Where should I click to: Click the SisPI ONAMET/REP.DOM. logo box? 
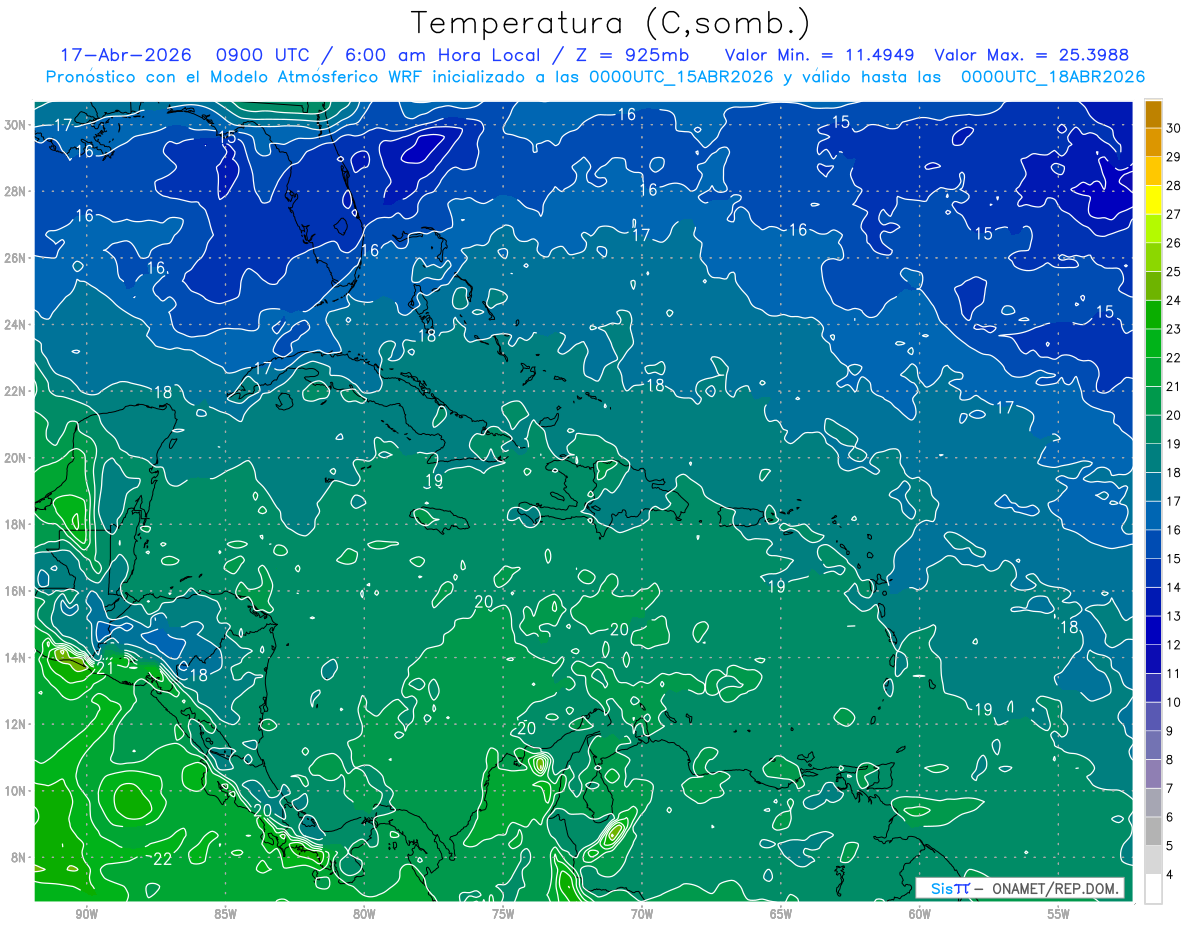(1019, 888)
